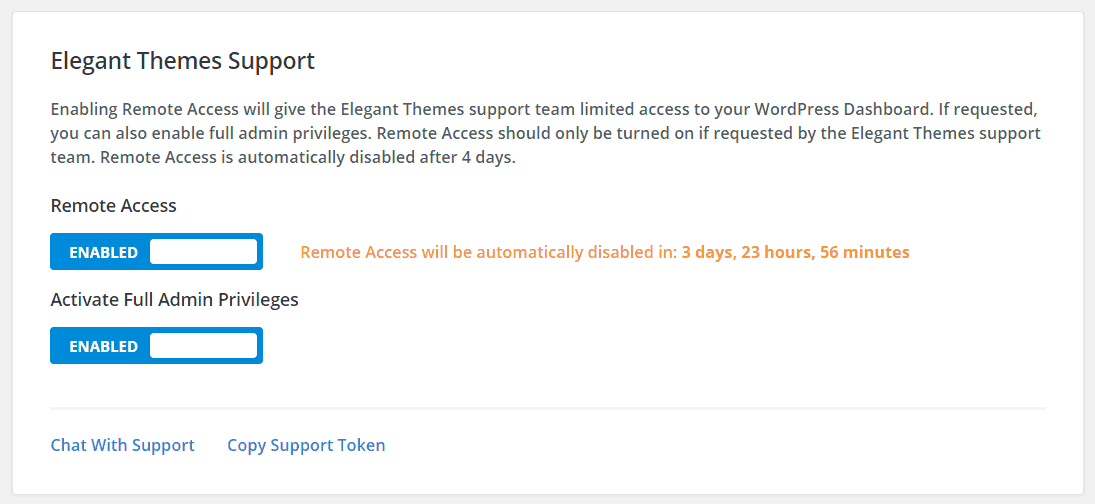Click the Remote Access description paragraph
This screenshot has width=1095, height=504.
(x=546, y=133)
